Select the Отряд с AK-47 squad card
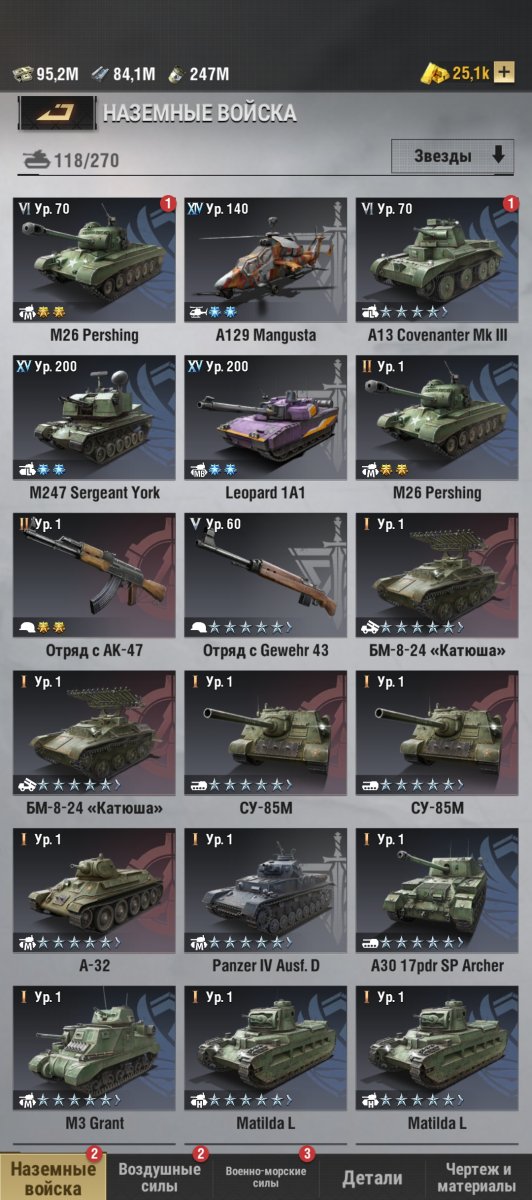 tap(94, 586)
